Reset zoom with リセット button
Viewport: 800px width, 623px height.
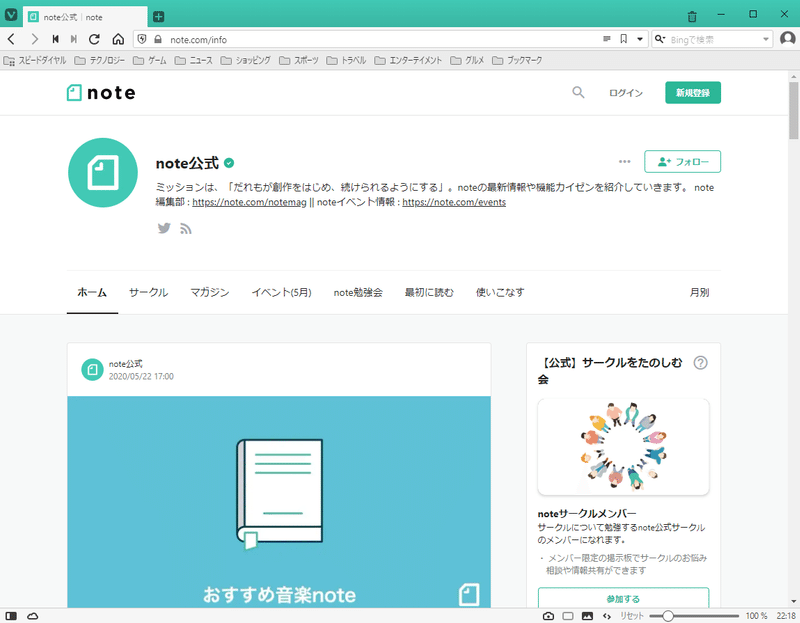tap(632, 616)
